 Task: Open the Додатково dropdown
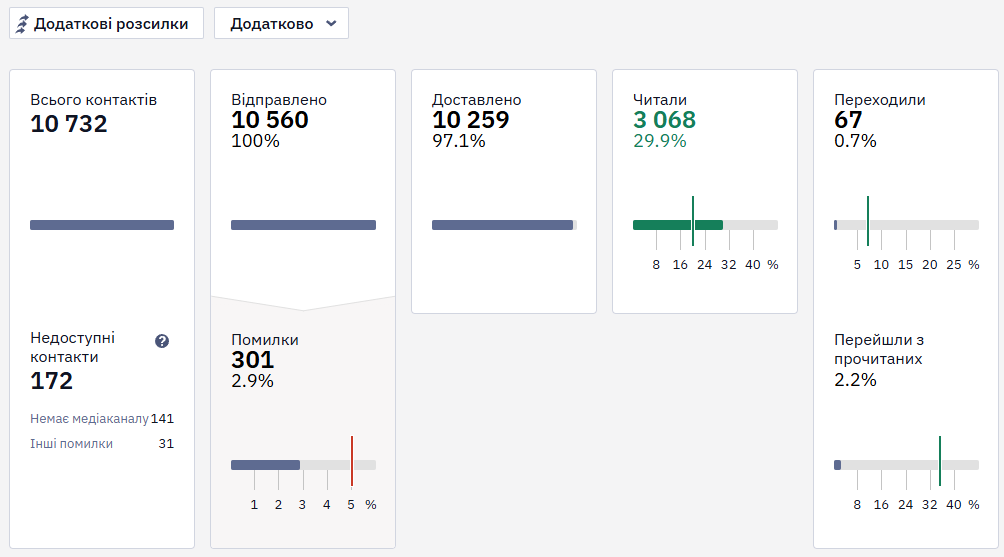pos(281,24)
